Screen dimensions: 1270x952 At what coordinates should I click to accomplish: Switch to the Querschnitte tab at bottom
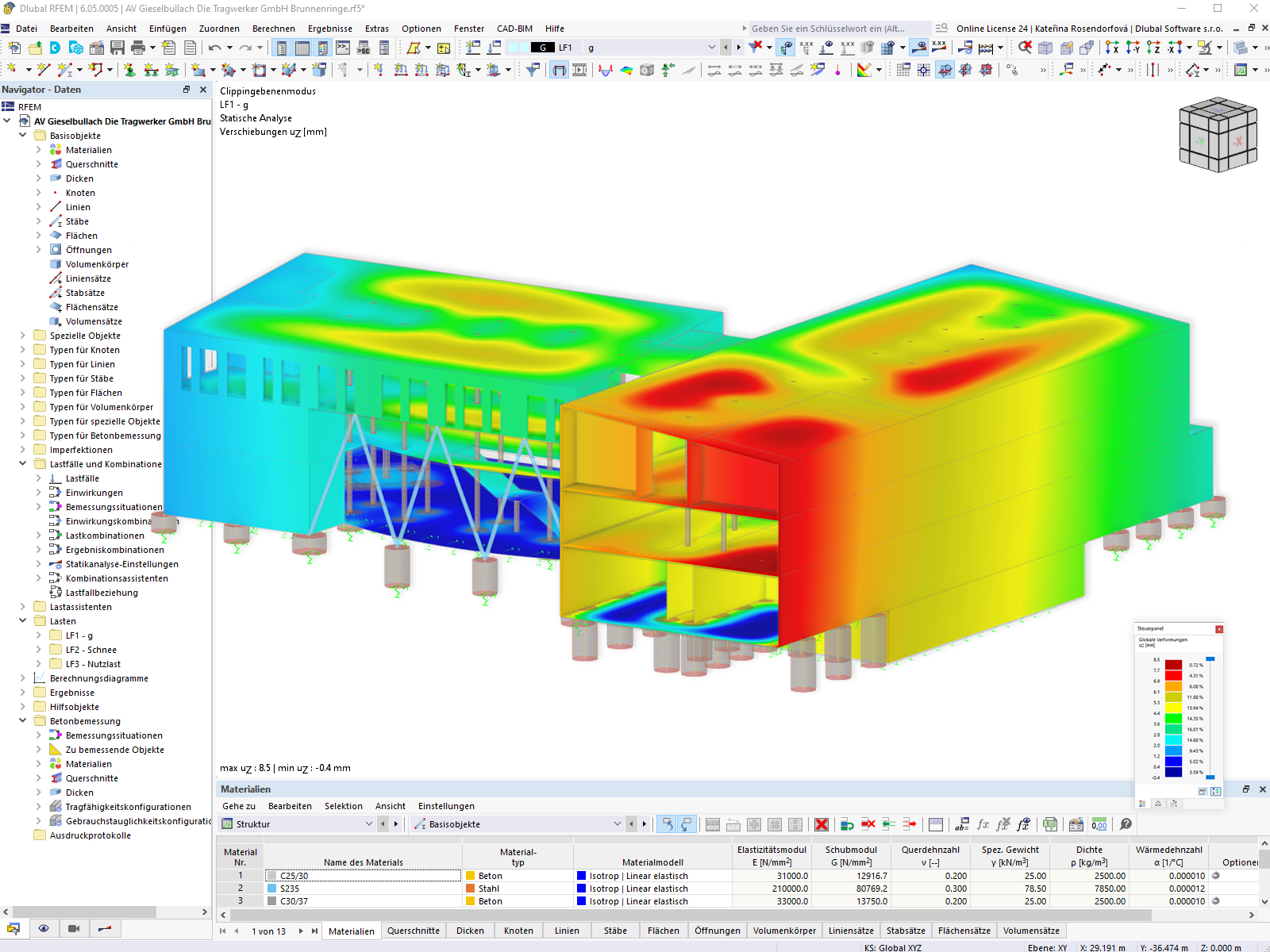[414, 931]
